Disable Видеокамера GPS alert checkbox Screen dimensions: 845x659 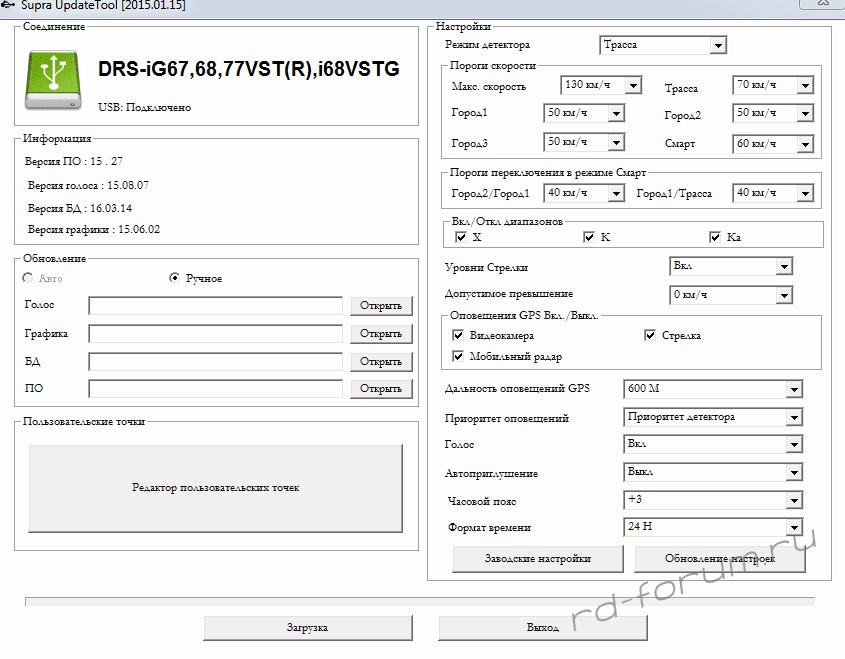point(458,335)
